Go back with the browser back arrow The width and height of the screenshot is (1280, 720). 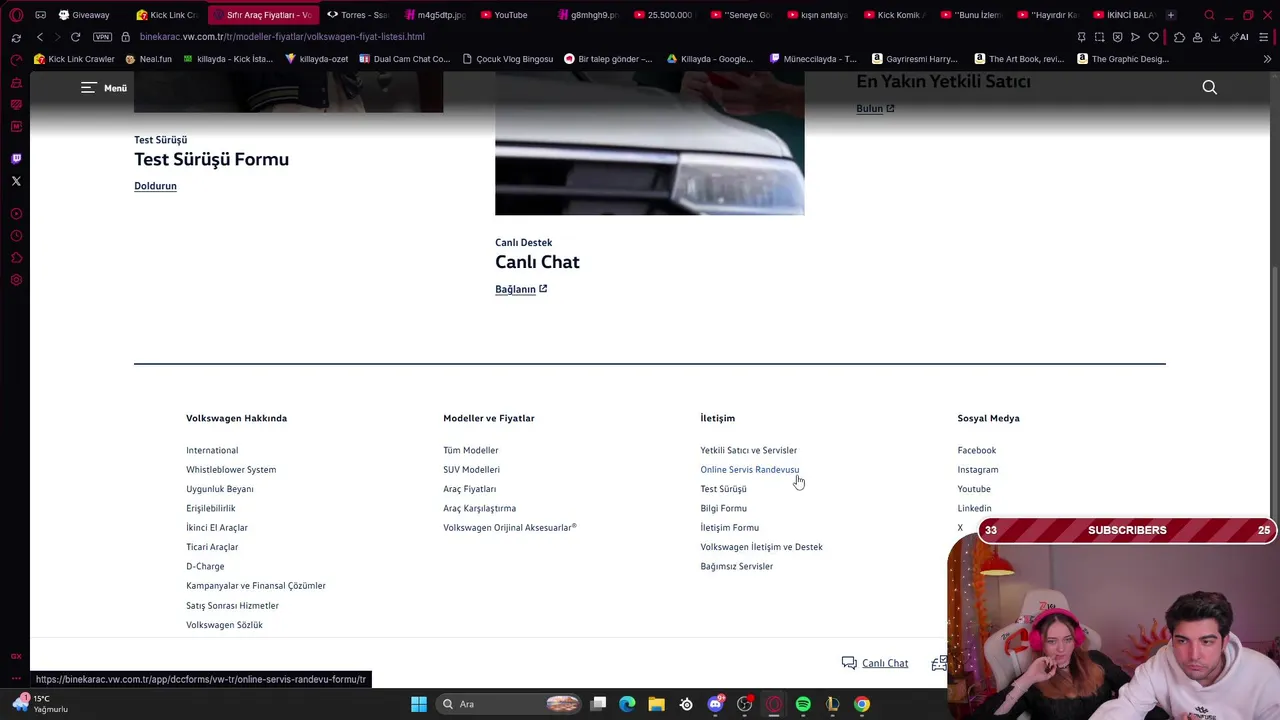pyautogui.click(x=40, y=37)
